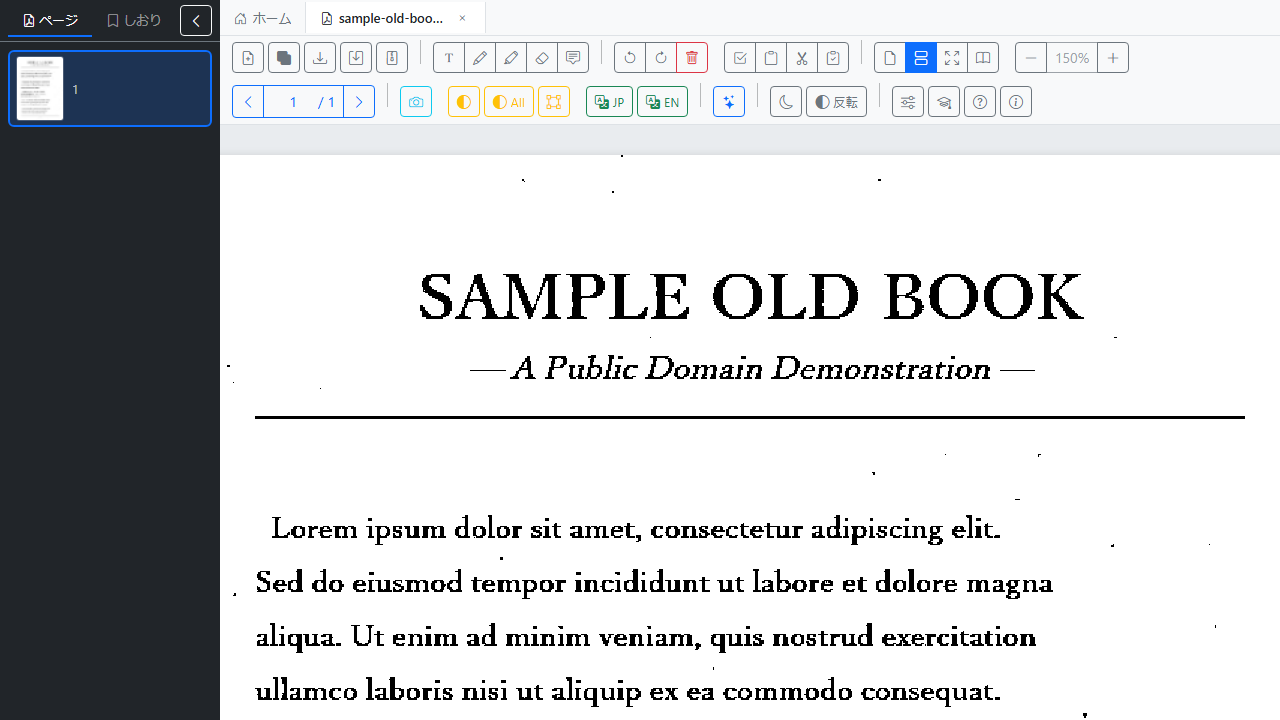Click the compressed zip file icon
This screenshot has width=1280, height=720.
[392, 58]
